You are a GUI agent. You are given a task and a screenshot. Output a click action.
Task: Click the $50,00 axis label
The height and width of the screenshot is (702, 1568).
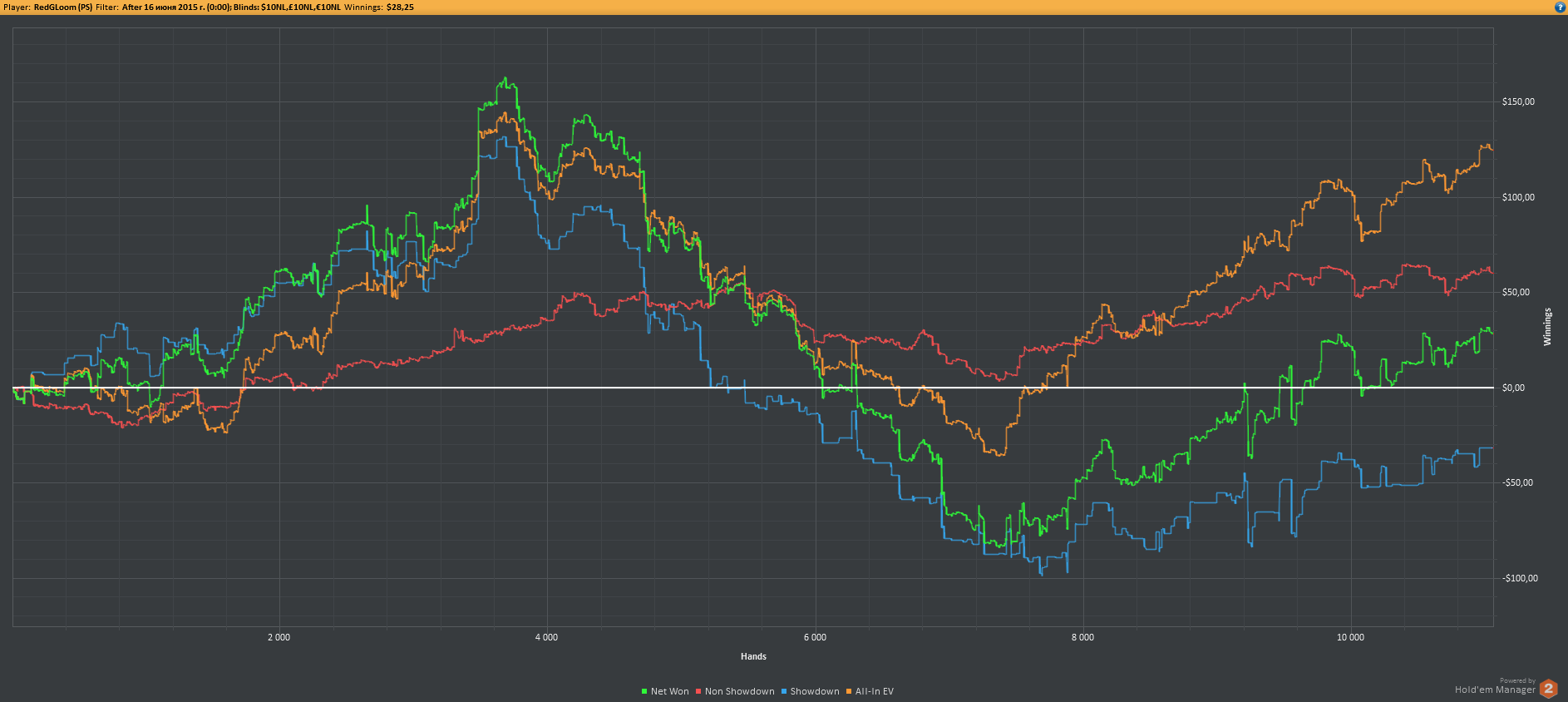[1516, 292]
